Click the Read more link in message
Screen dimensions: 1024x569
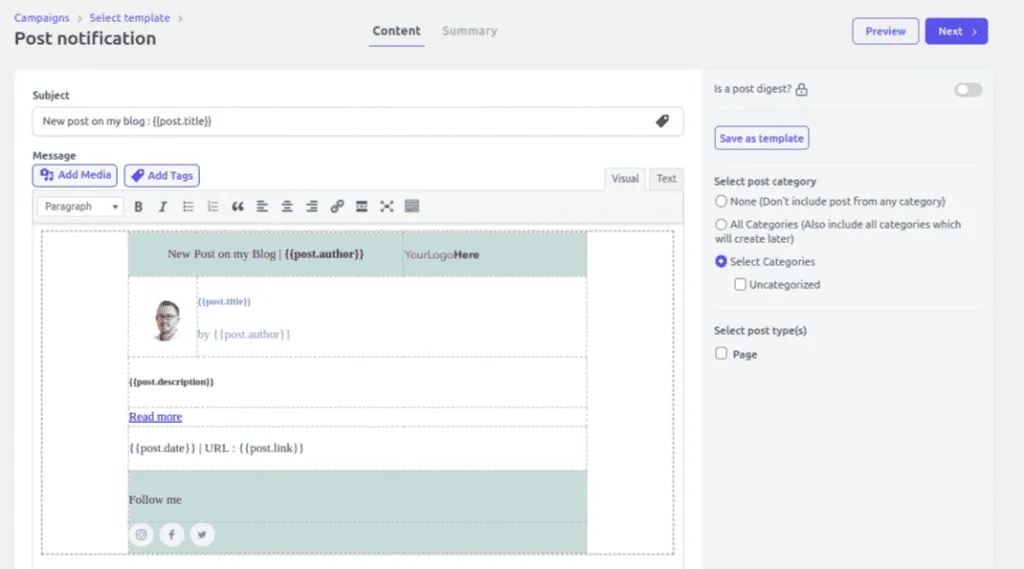(x=155, y=417)
